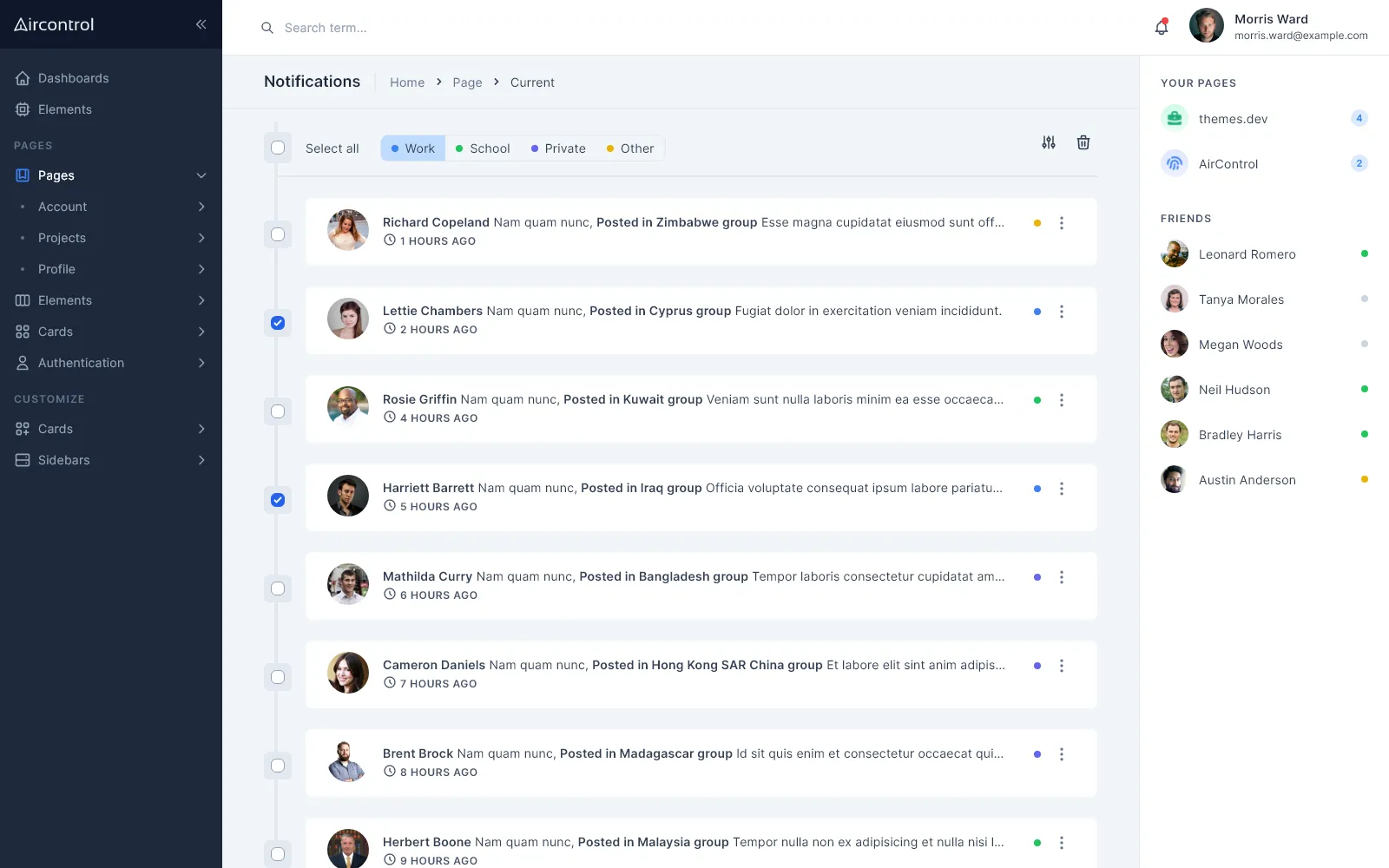Open more options for Brent Brock notification
This screenshot has width=1389, height=868.
pyautogui.click(x=1061, y=754)
